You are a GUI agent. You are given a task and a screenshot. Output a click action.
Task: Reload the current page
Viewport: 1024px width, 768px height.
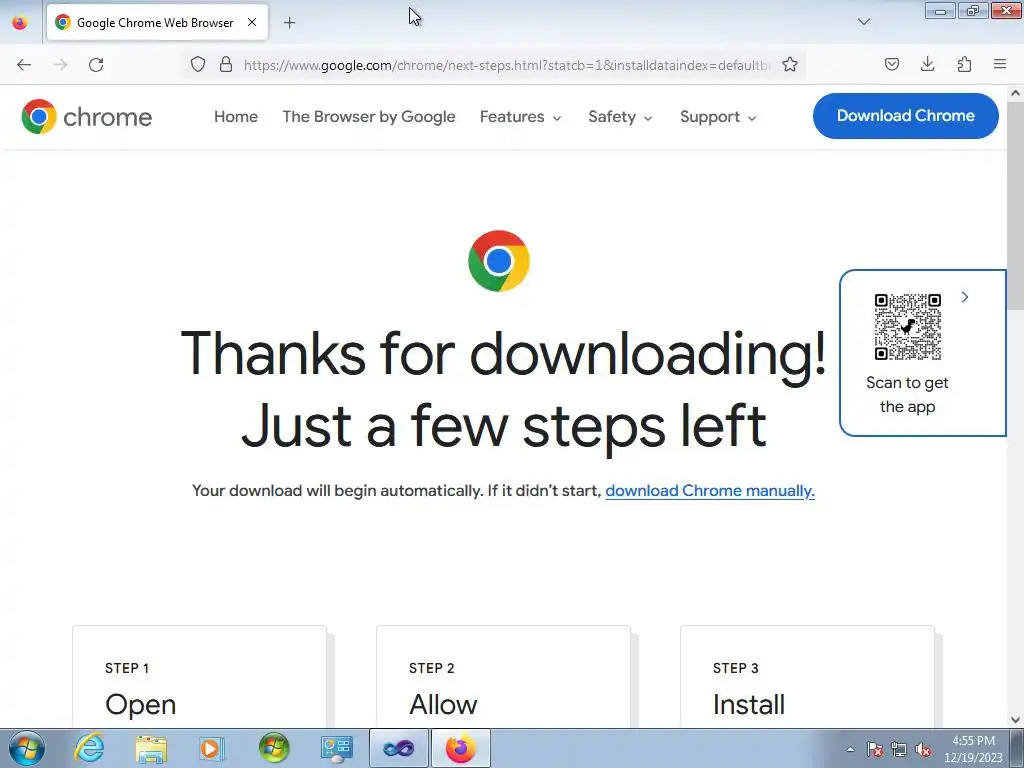(x=96, y=65)
